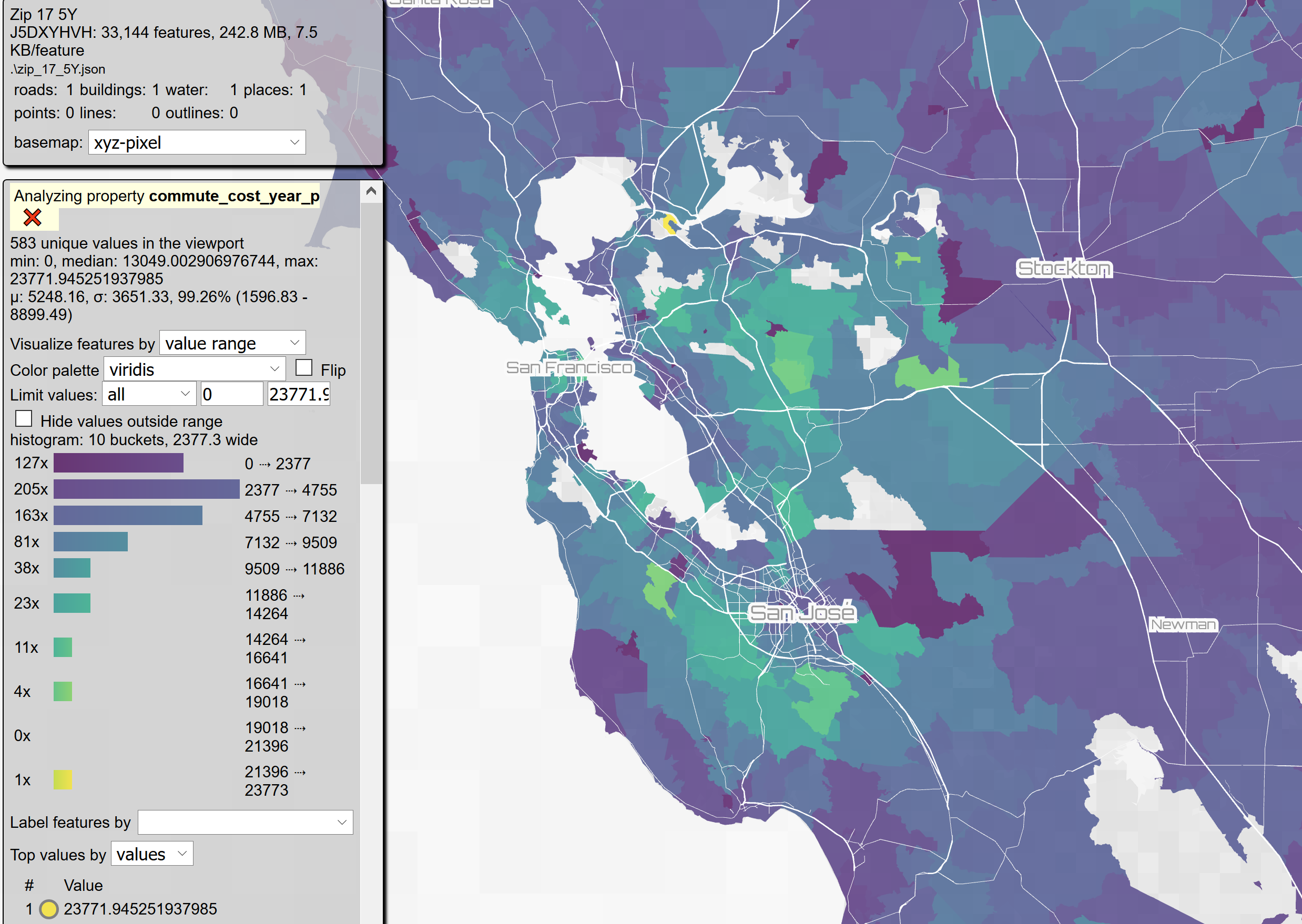Click the 583 unique values text

click(x=126, y=243)
